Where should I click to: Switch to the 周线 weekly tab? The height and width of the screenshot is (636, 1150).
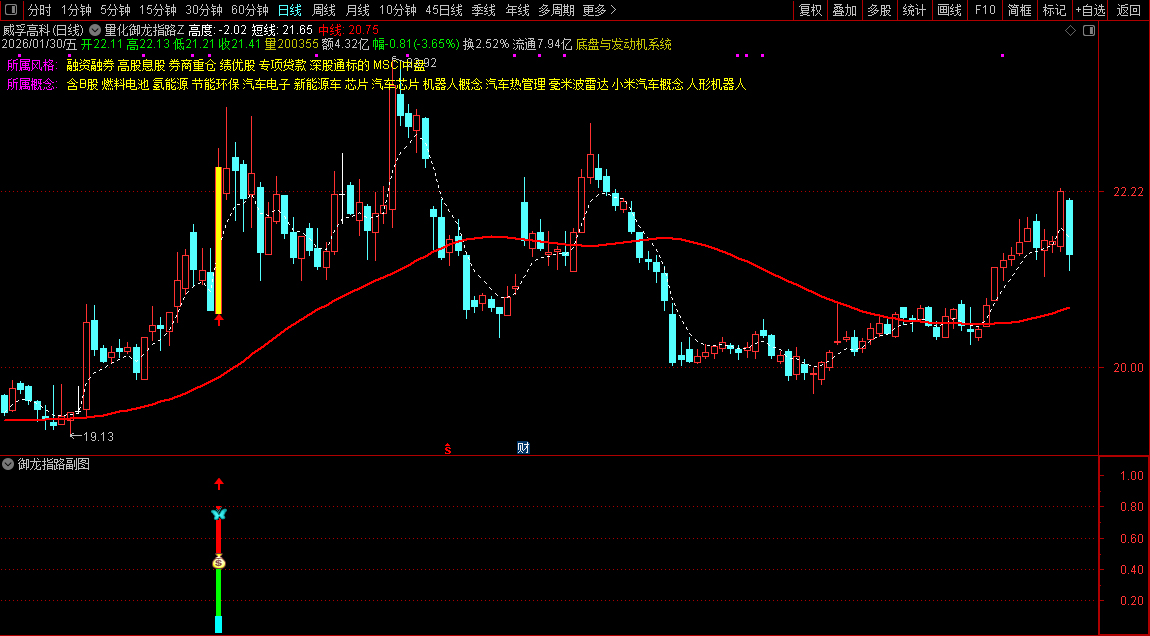click(323, 10)
